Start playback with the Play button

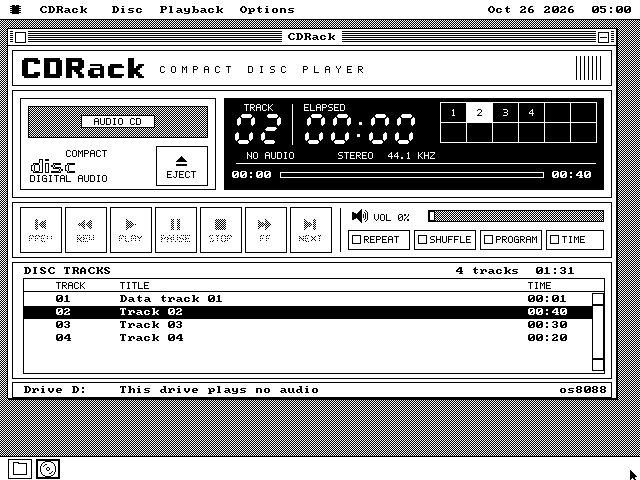pos(131,230)
